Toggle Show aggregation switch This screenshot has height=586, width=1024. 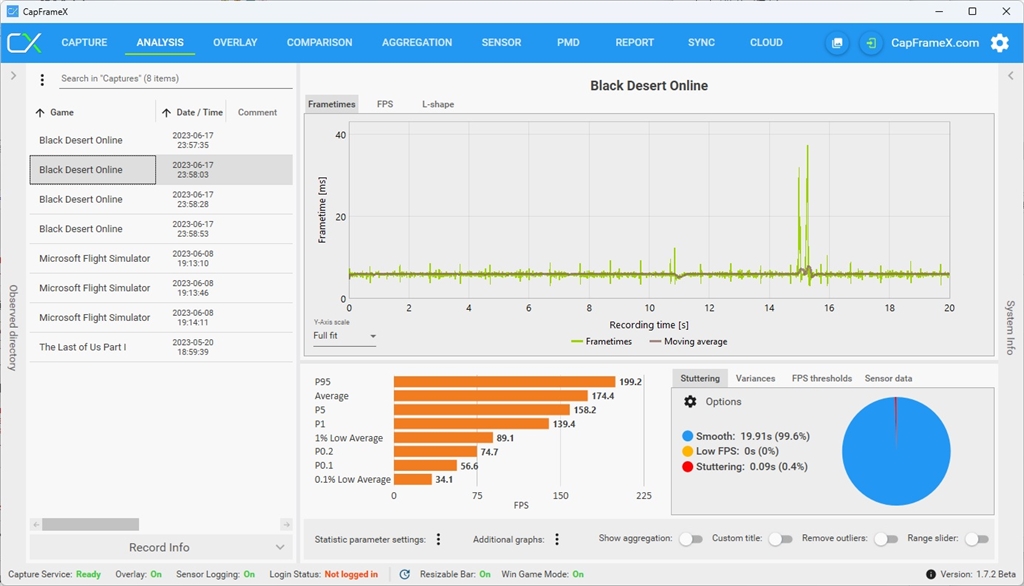click(690, 539)
